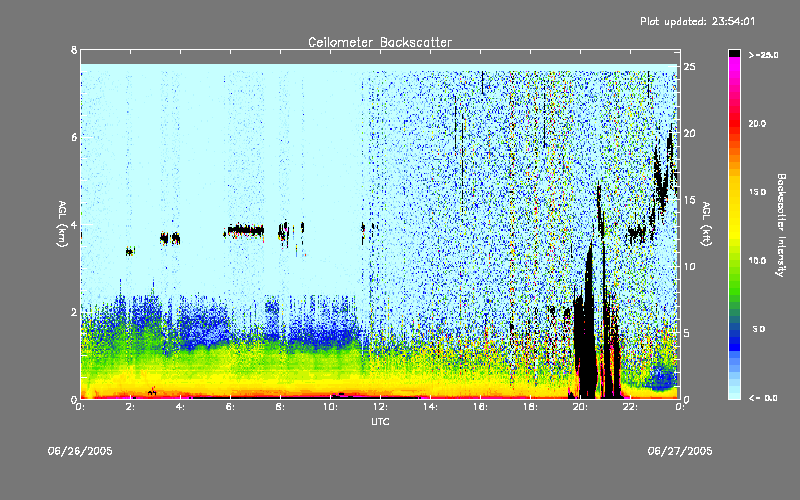This screenshot has height=500, width=800.
Task: Click the '25' tick on kft axis
Action: click(690, 67)
